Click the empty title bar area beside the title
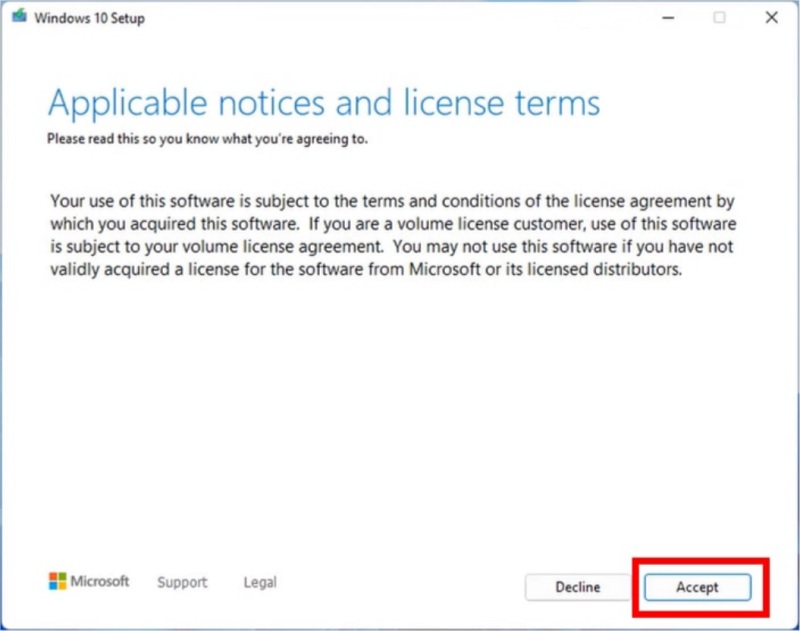 click(x=400, y=18)
